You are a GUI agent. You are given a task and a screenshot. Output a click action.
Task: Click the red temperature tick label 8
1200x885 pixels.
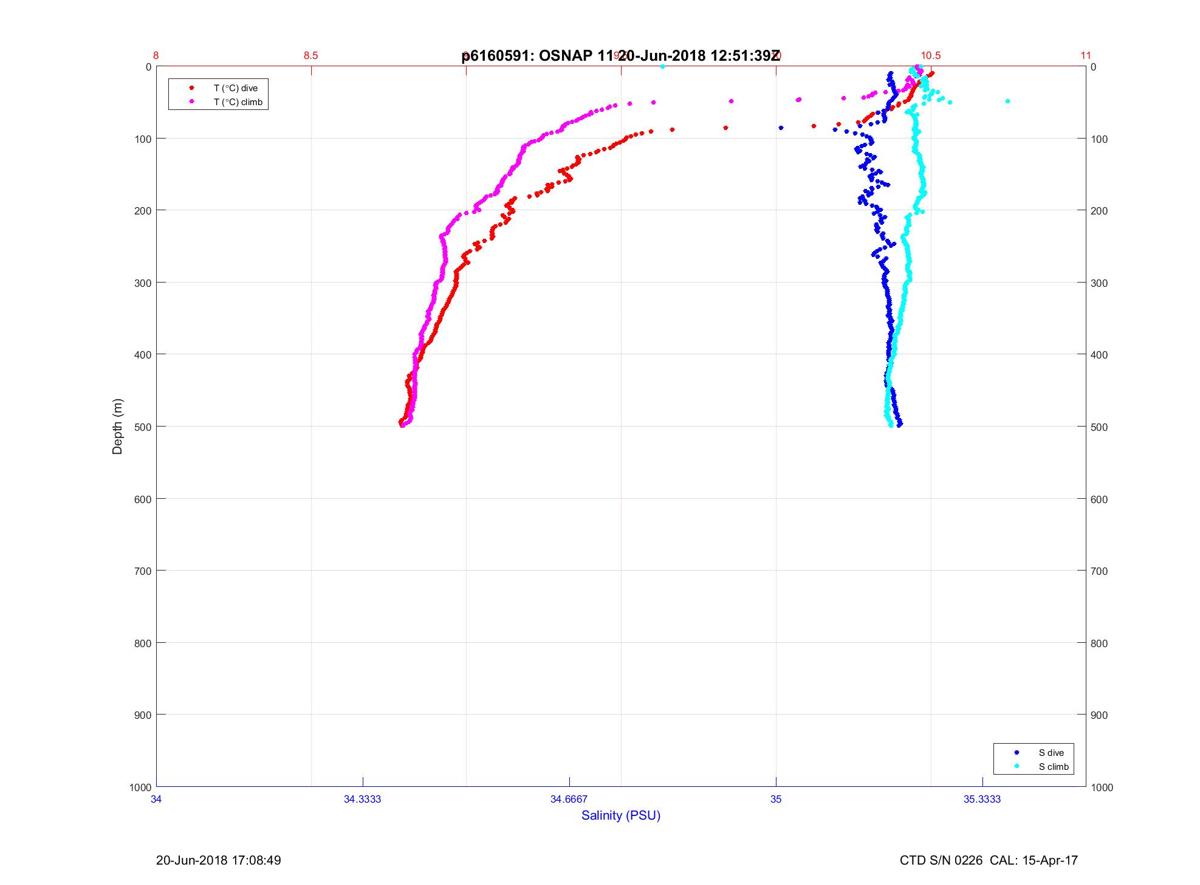tap(156, 56)
